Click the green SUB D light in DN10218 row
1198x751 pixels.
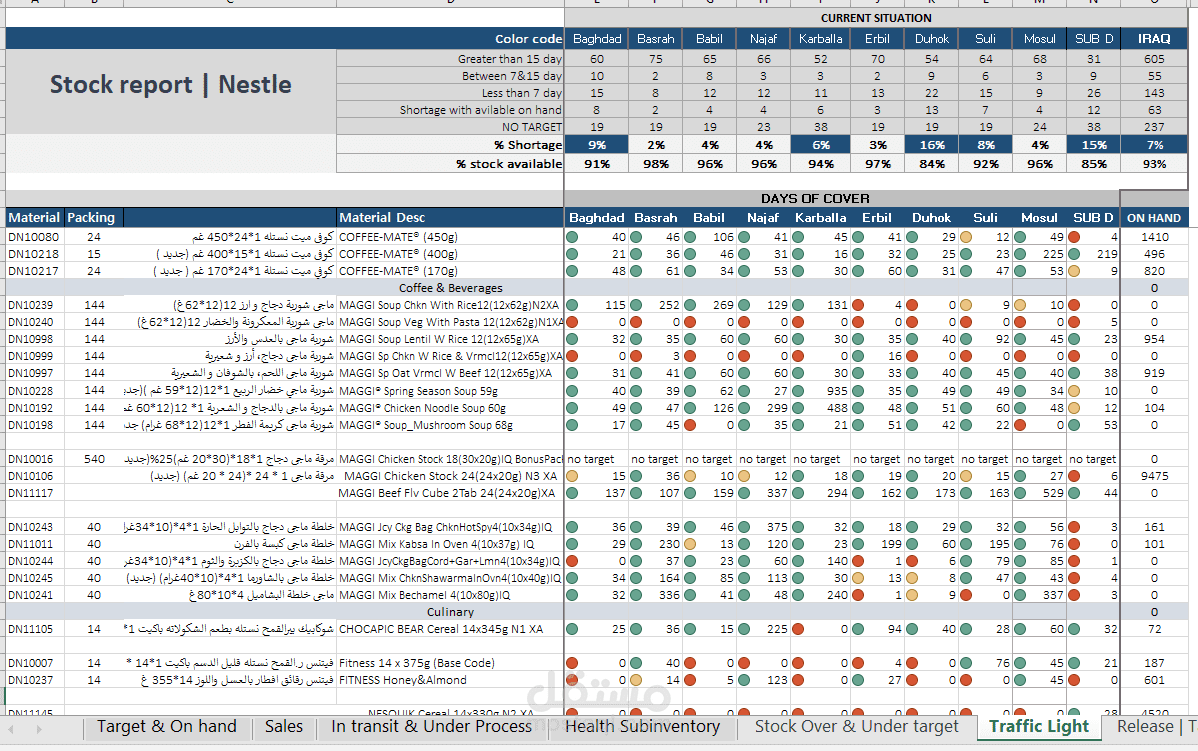click(x=1074, y=254)
